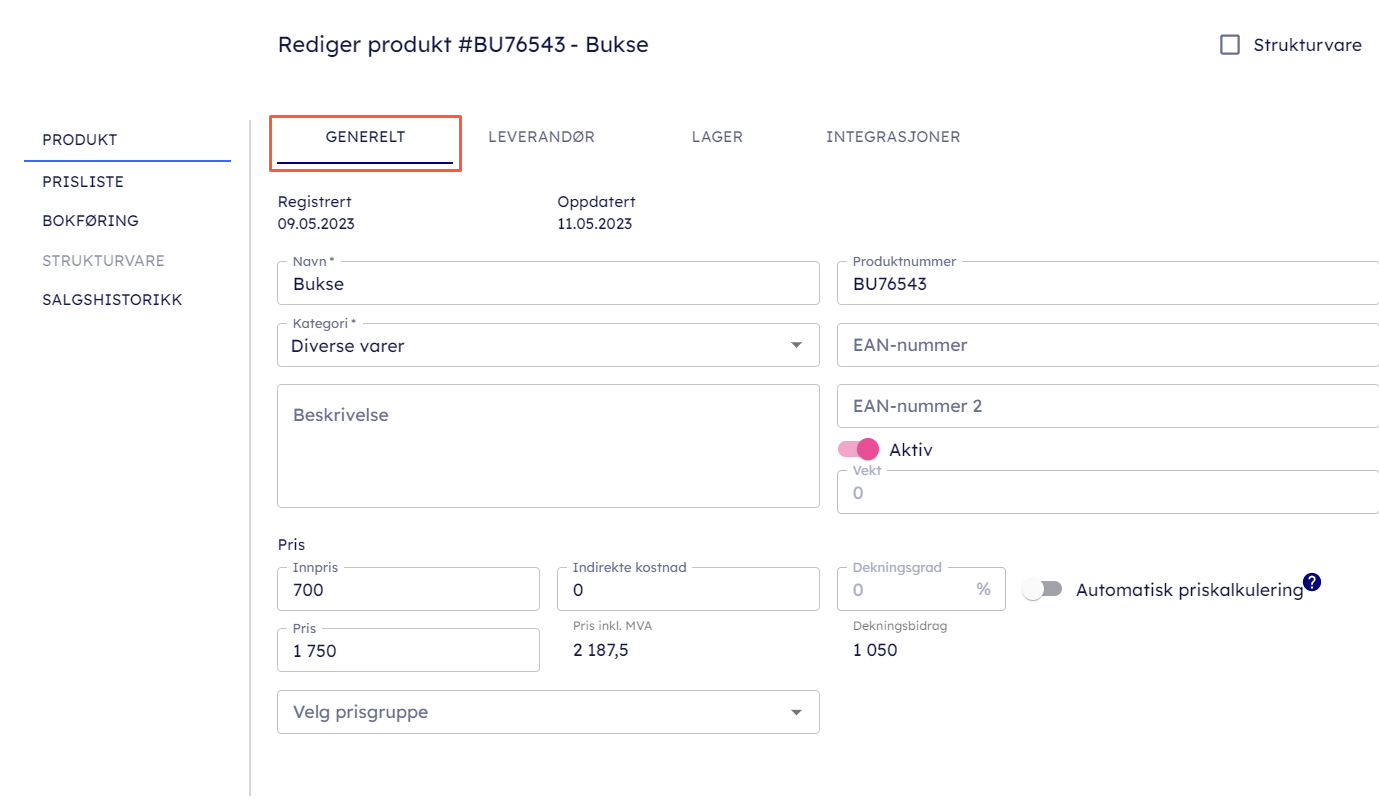Go to Bokføring in sidebar

90,221
